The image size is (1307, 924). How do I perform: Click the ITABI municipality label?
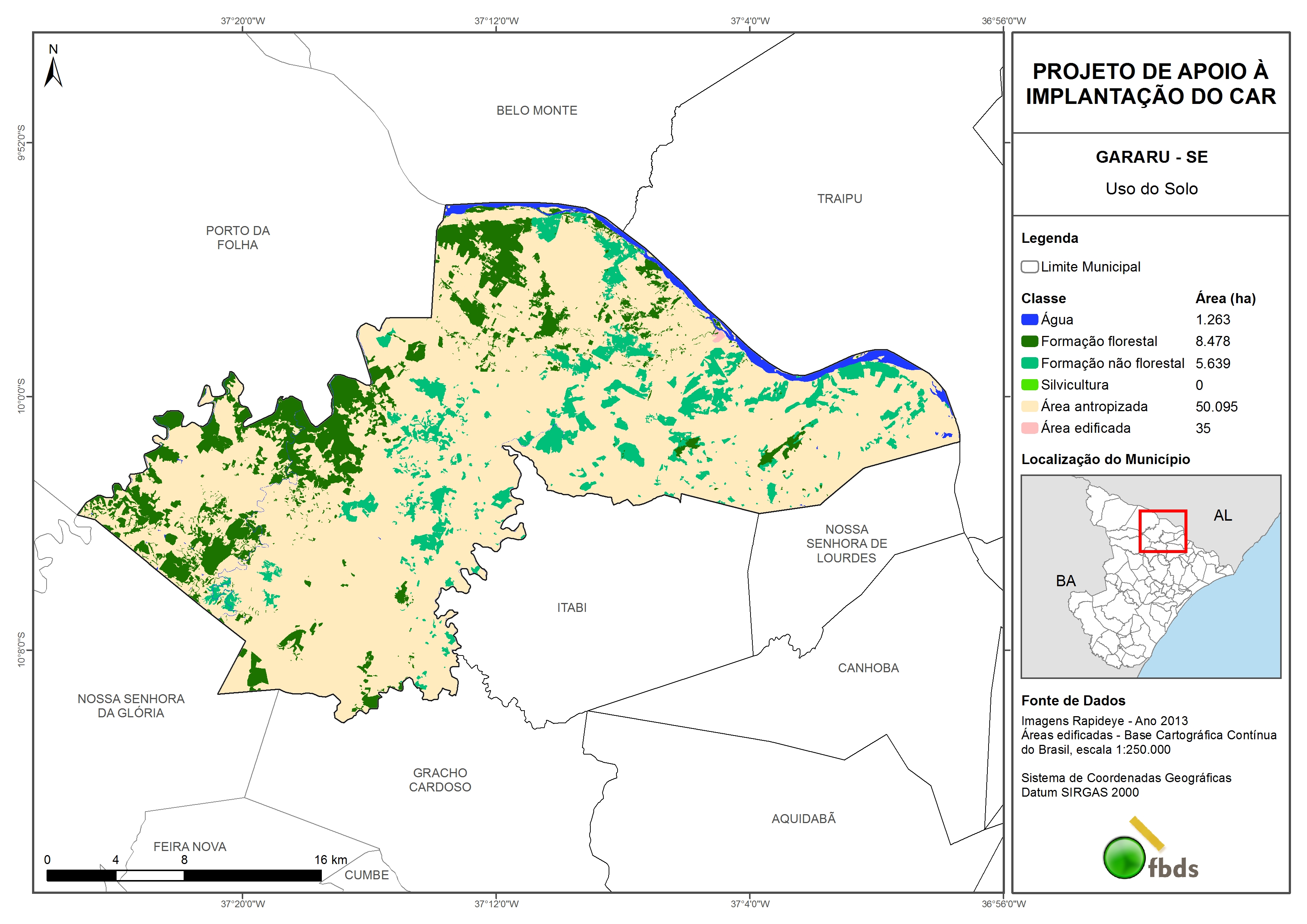(x=571, y=607)
